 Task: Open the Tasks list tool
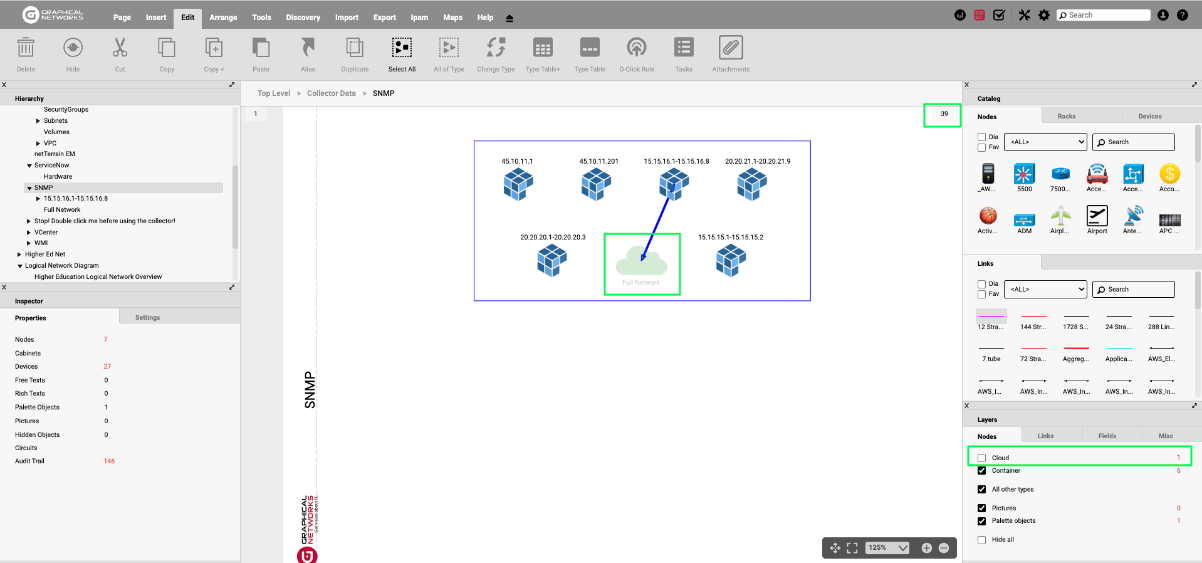pos(684,48)
